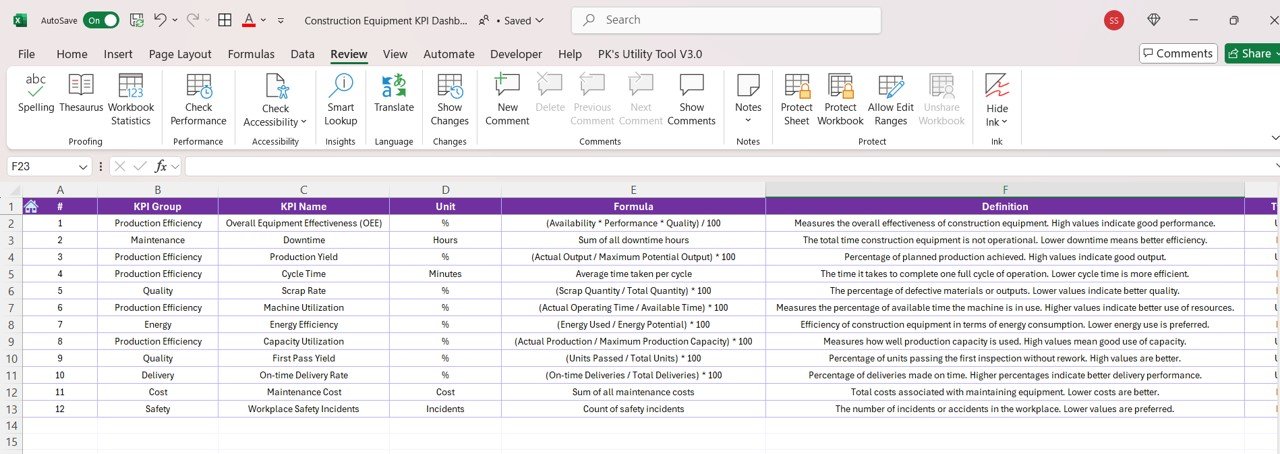This screenshot has width=1280, height=454.
Task: Click the Insert Function fx icon
Action: (x=161, y=166)
